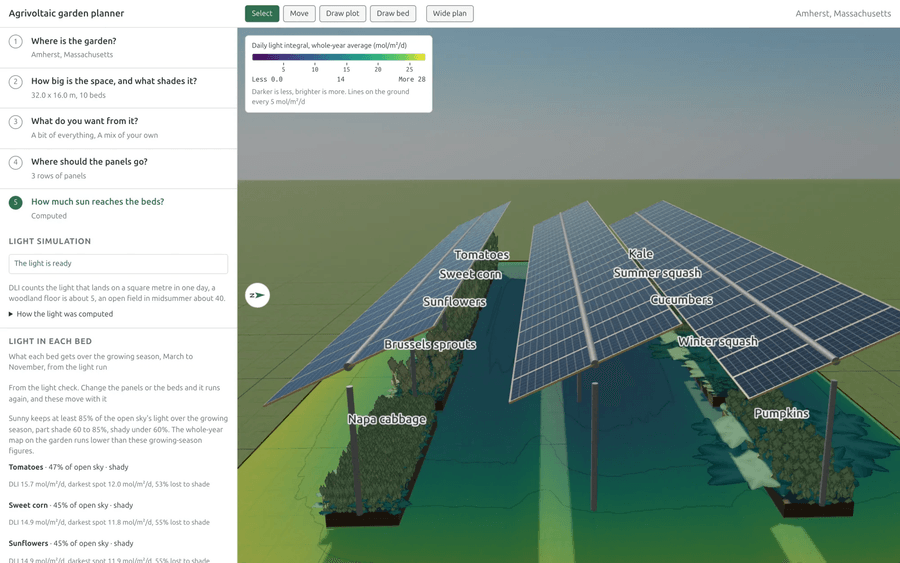Viewport: 900px width, 563px height.
Task: Click '32.0 x 16.0 m, 10 beds' summary
Action: pyautogui.click(x=68, y=95)
